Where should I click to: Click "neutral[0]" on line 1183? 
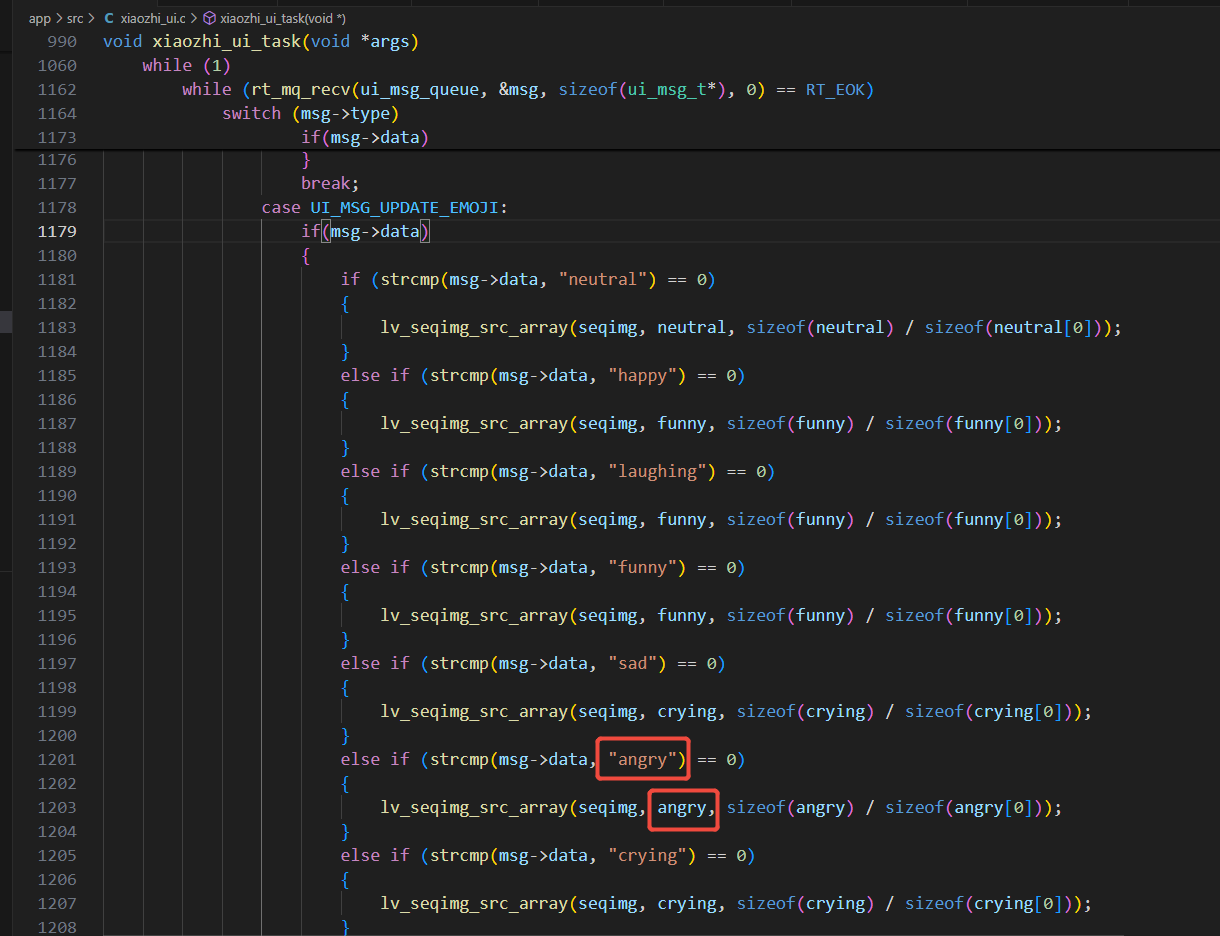1043,327
